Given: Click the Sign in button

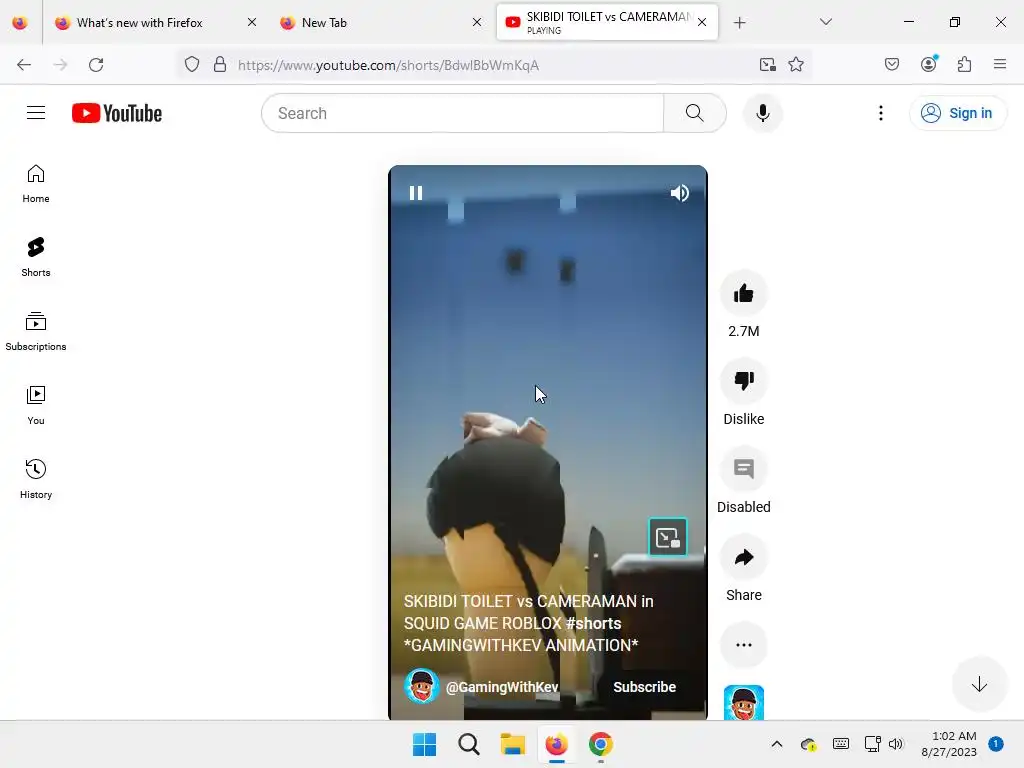Looking at the screenshot, I should coord(957,113).
